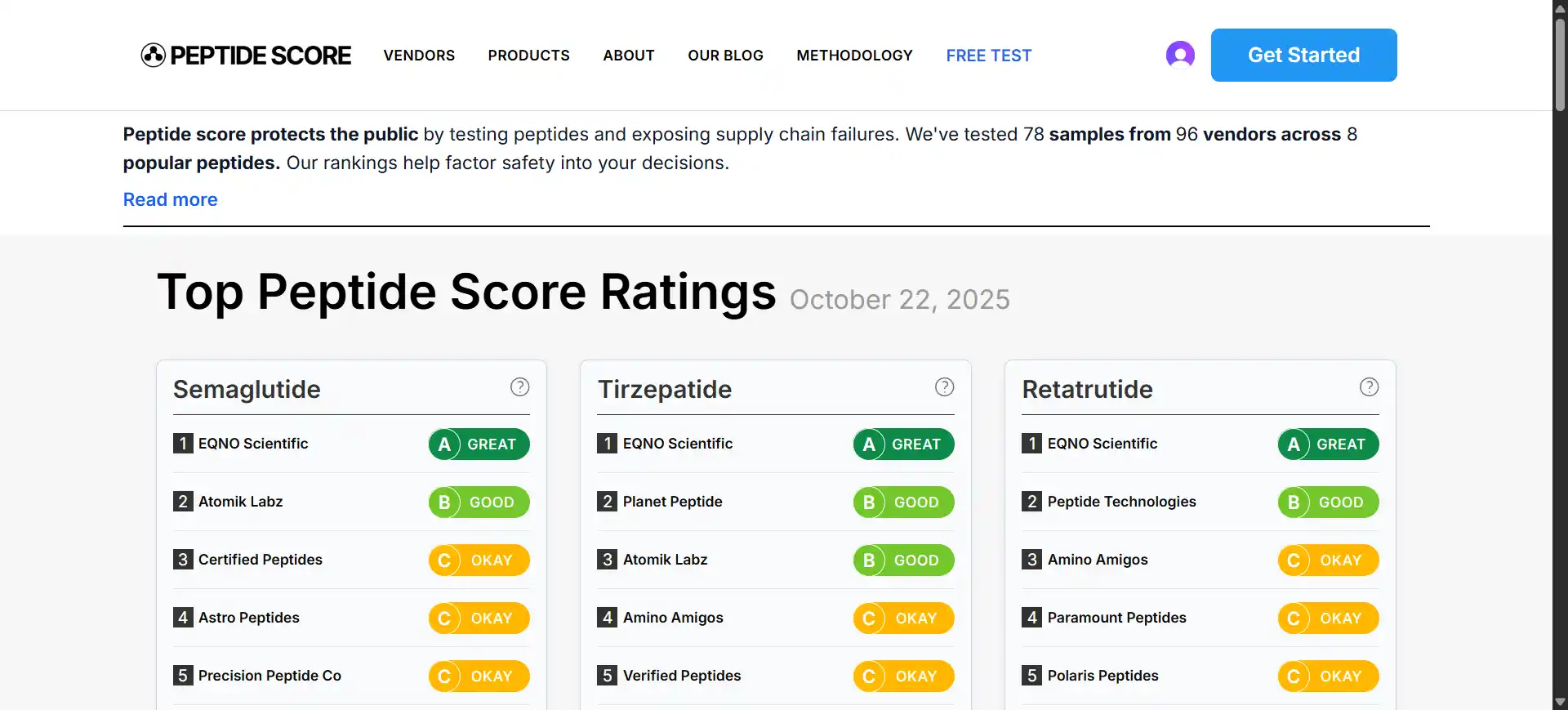Click the A GREAT grade badge for EQNO Scientific Semaglutide

click(x=479, y=444)
